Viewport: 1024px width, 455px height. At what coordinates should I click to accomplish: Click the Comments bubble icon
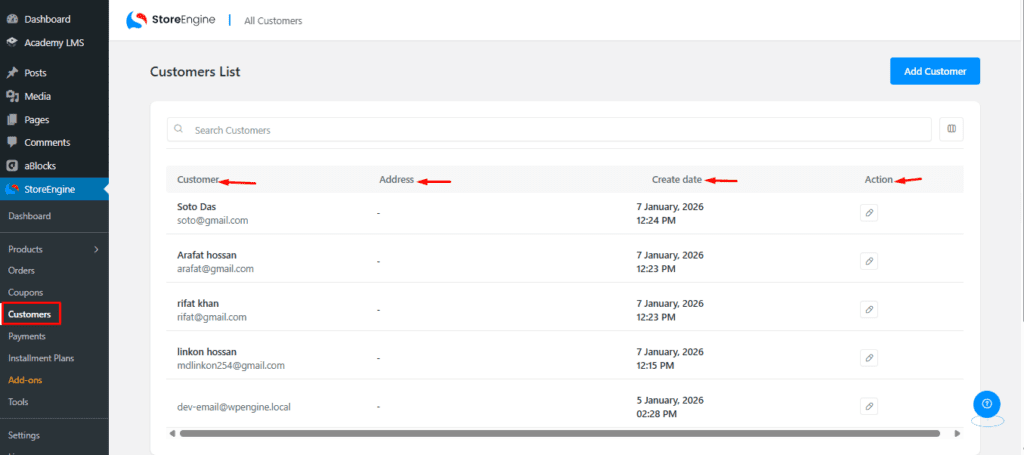pyautogui.click(x=12, y=142)
